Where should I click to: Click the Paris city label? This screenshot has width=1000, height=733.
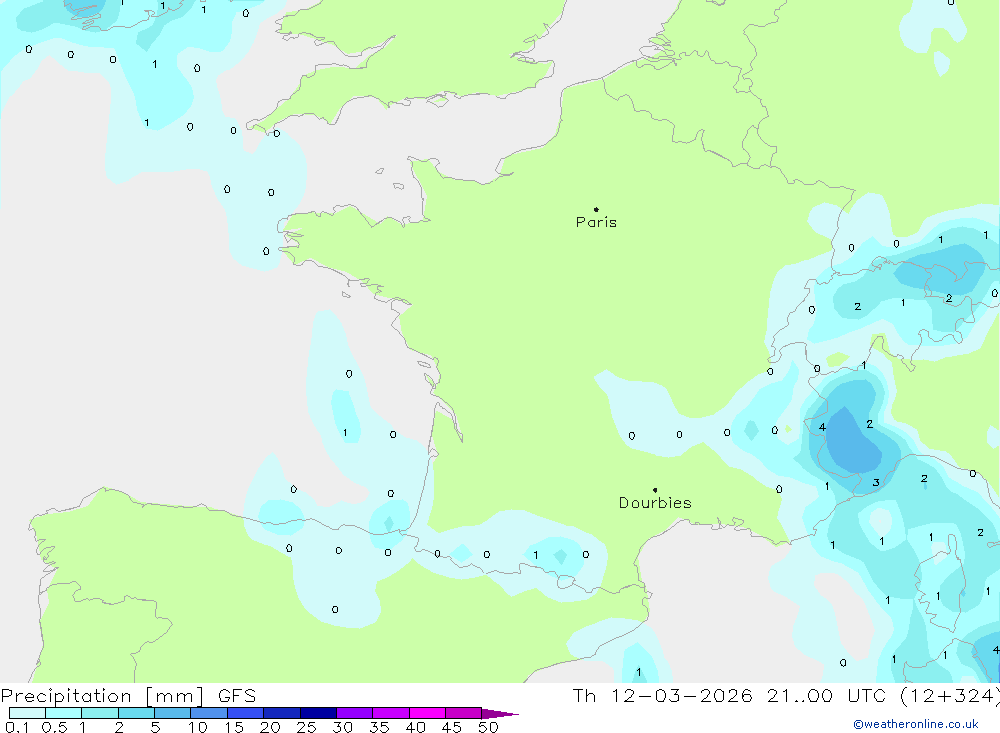(596, 222)
